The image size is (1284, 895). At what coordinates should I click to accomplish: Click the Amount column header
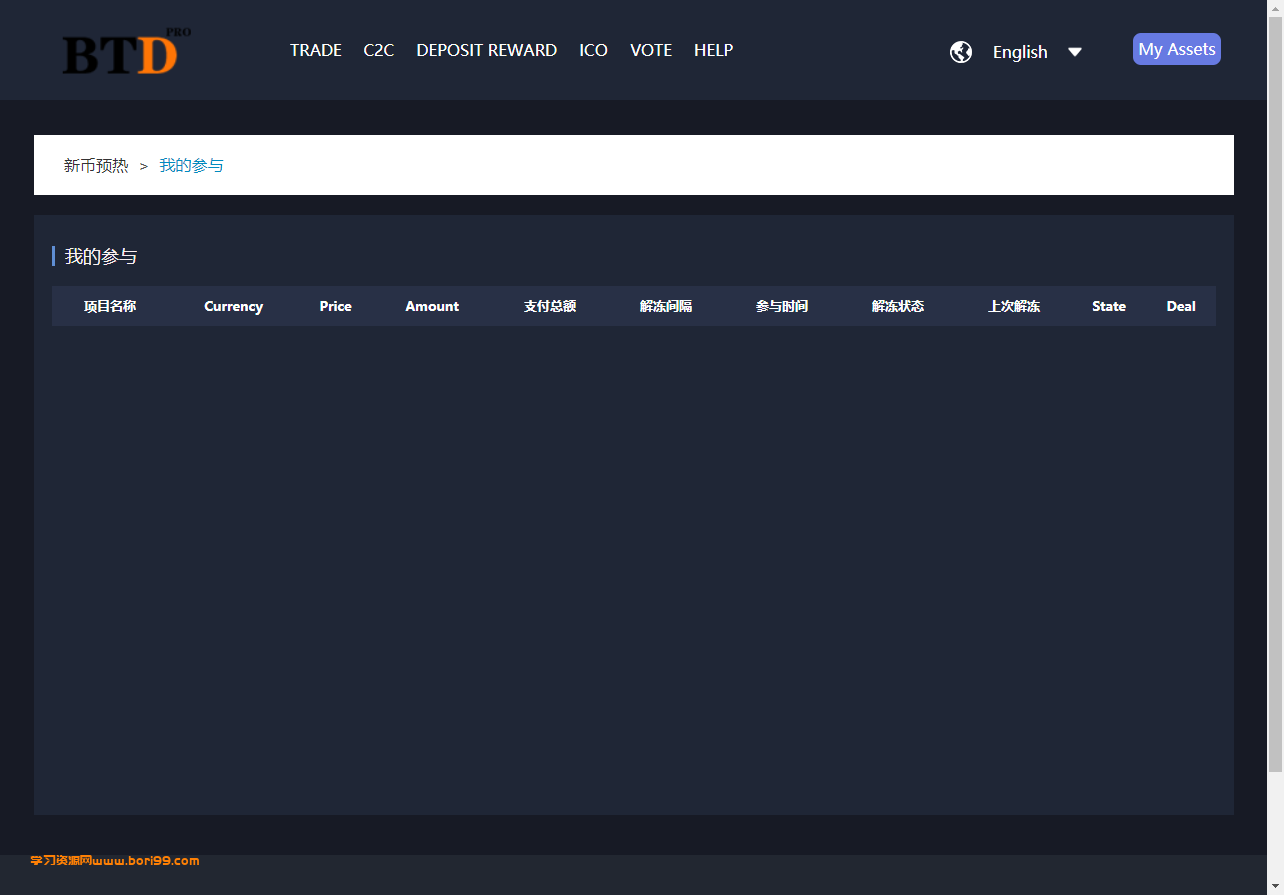pos(432,306)
